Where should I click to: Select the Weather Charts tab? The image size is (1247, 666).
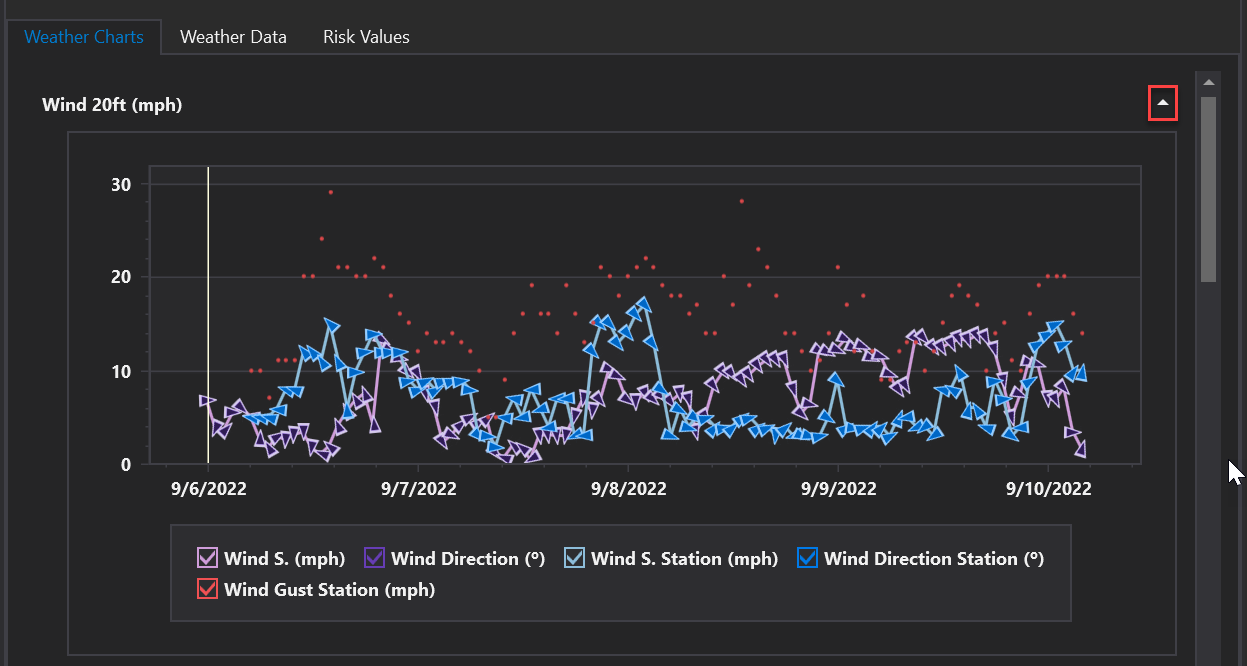pyautogui.click(x=84, y=37)
